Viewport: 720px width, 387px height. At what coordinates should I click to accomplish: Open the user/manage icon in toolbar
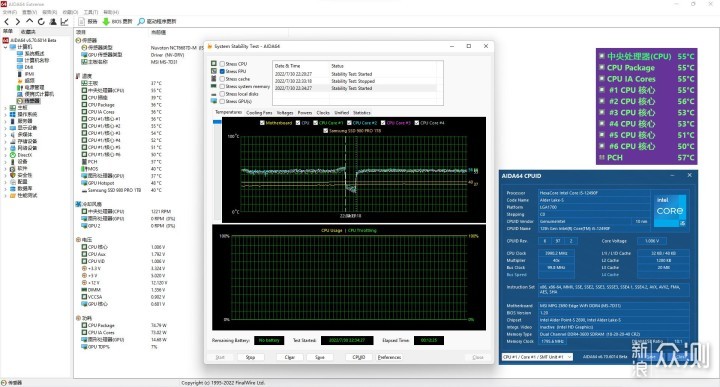click(53, 22)
